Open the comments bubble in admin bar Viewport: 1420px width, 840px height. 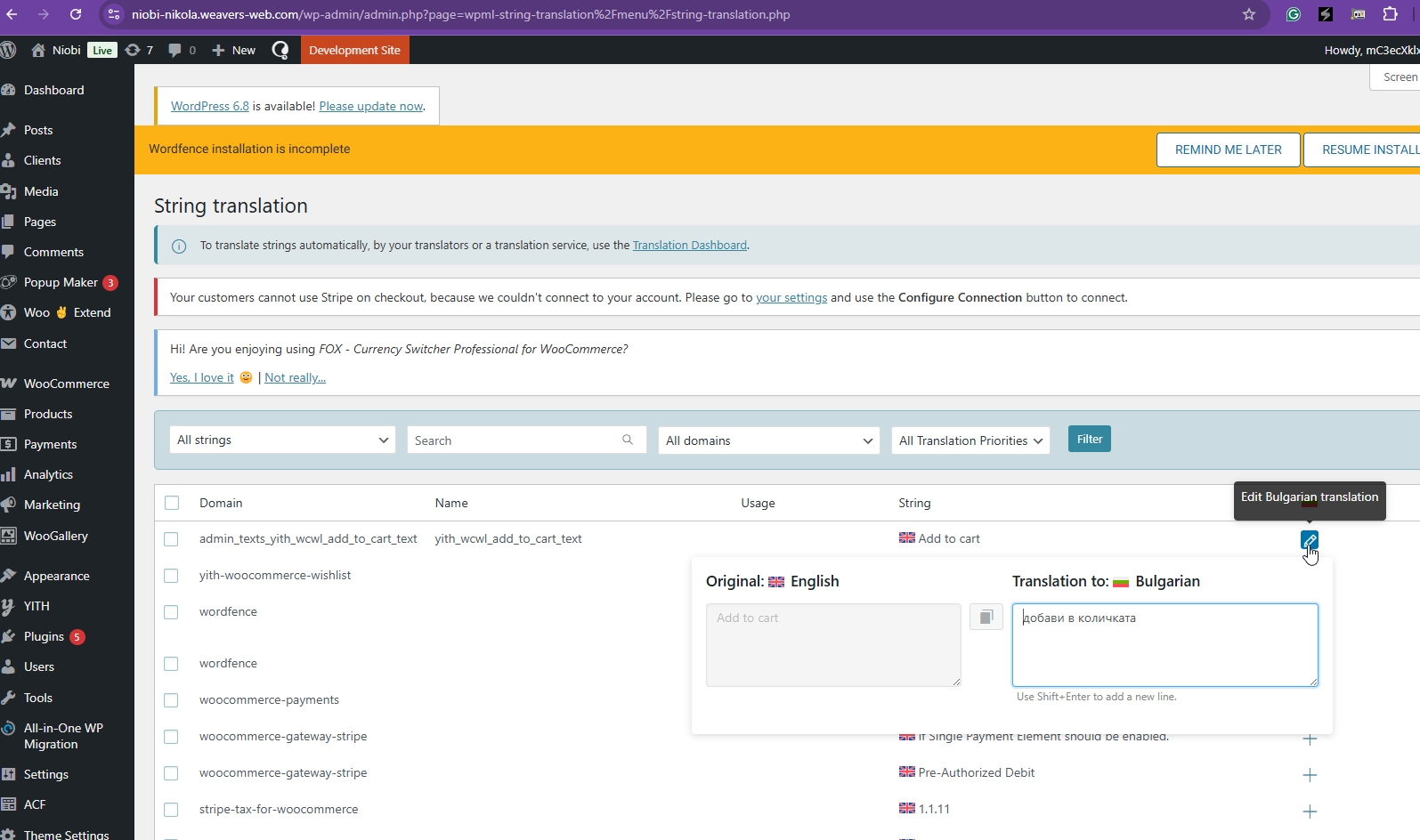(182, 50)
